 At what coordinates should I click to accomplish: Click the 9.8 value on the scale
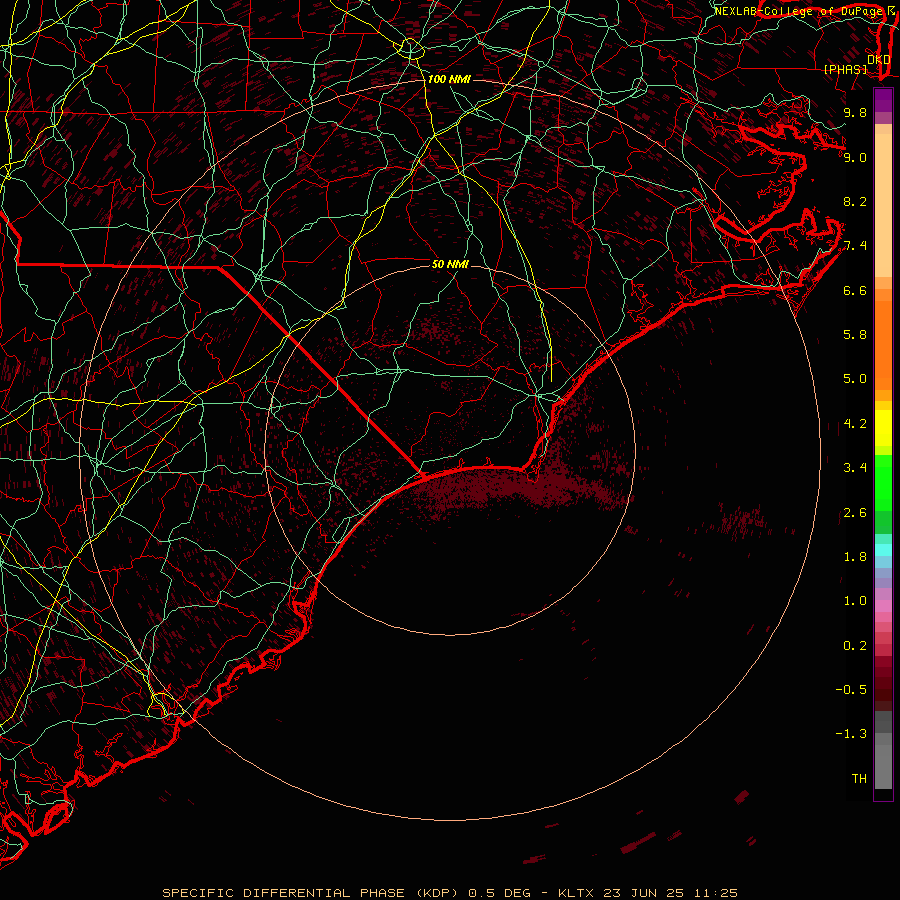(x=855, y=112)
